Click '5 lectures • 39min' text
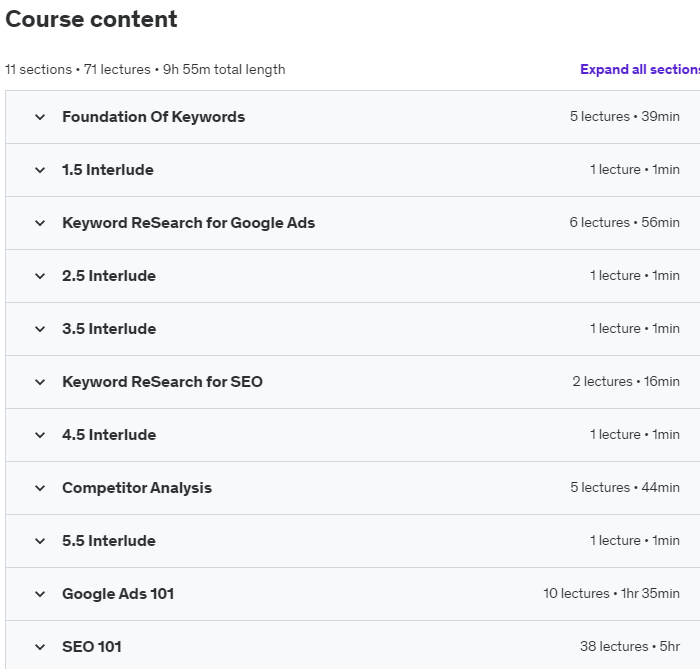Viewport: 700px width, 669px height. click(x=625, y=116)
